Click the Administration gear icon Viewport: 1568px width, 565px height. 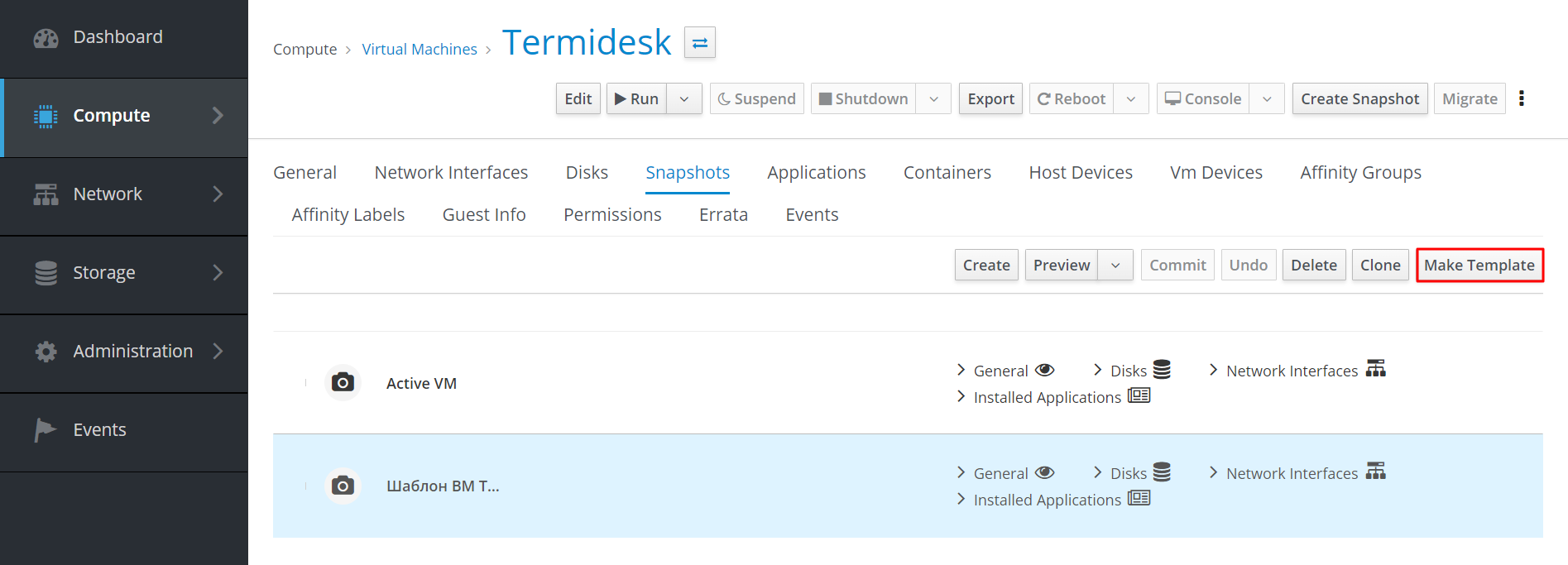tap(46, 352)
